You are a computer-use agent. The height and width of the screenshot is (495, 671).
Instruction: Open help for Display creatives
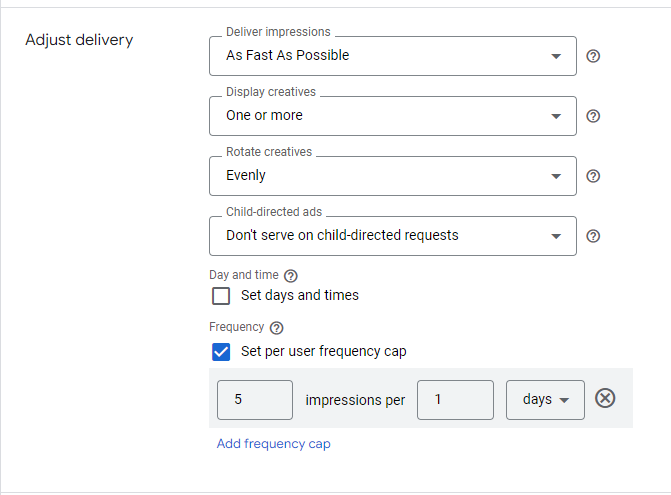point(593,116)
